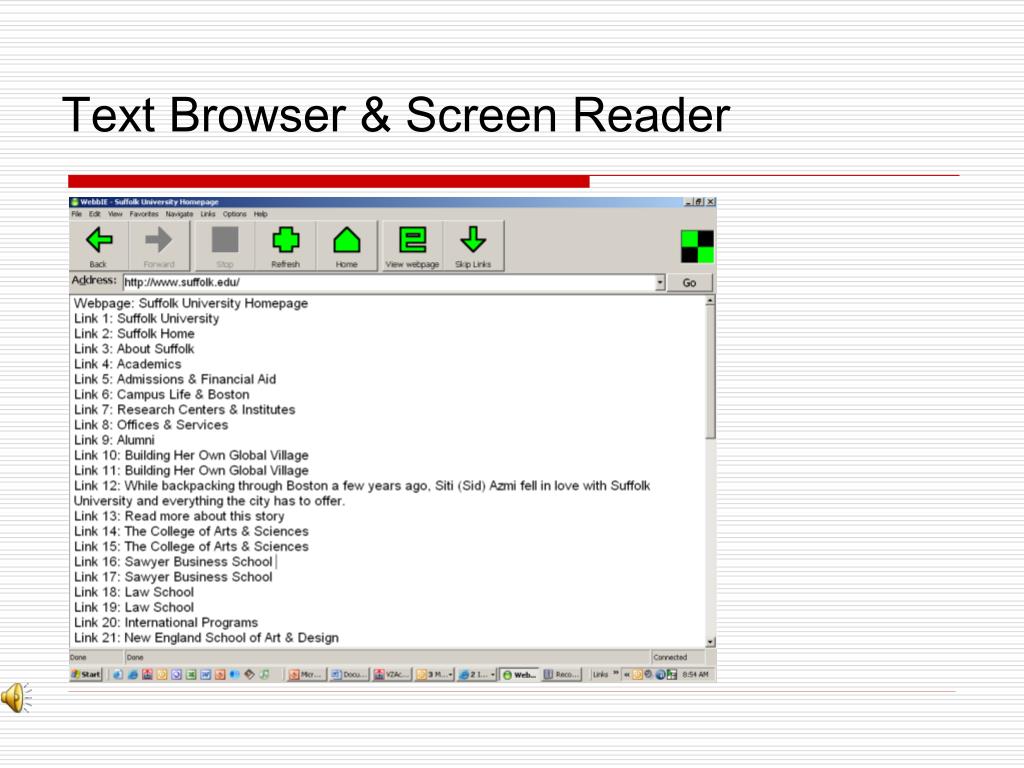Open the View menu

pyautogui.click(x=115, y=214)
